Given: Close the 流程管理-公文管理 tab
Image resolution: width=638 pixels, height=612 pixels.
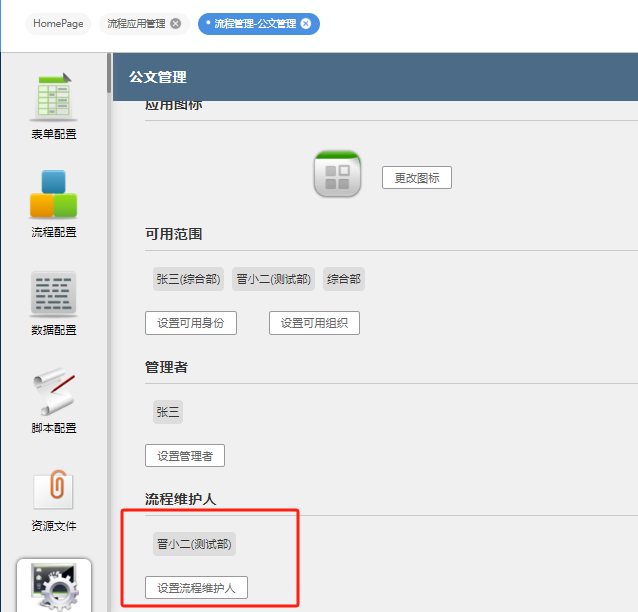Looking at the screenshot, I should [306, 24].
